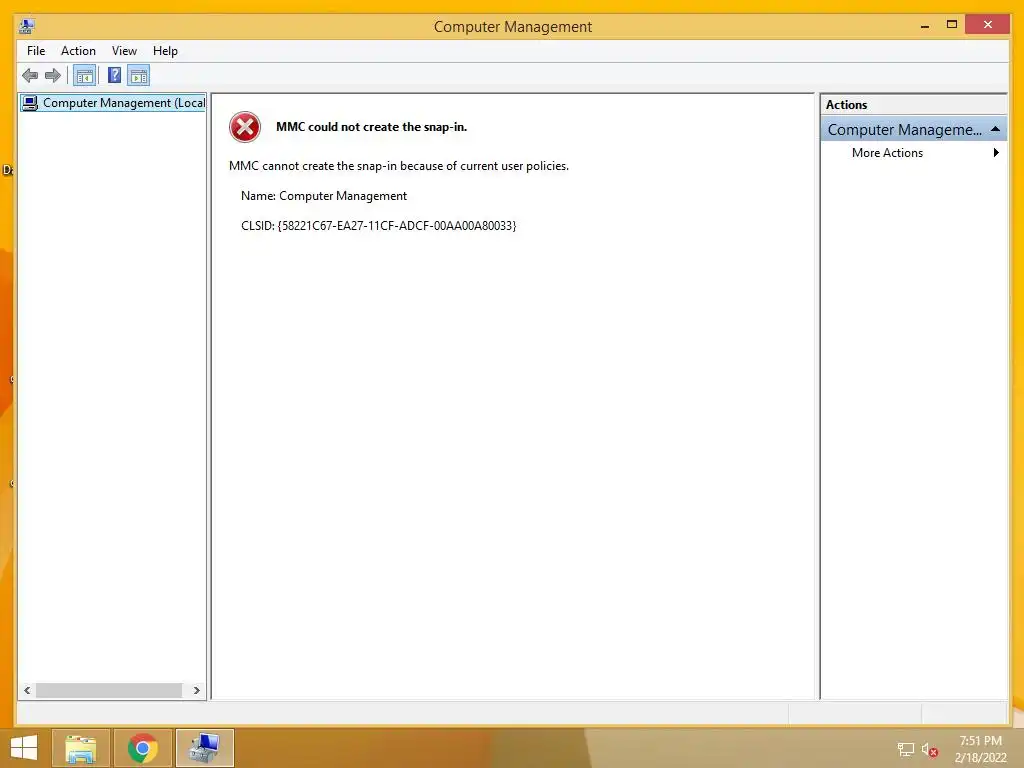Image resolution: width=1024 pixels, height=768 pixels.
Task: Open the Windows Start button
Action: coord(24,748)
